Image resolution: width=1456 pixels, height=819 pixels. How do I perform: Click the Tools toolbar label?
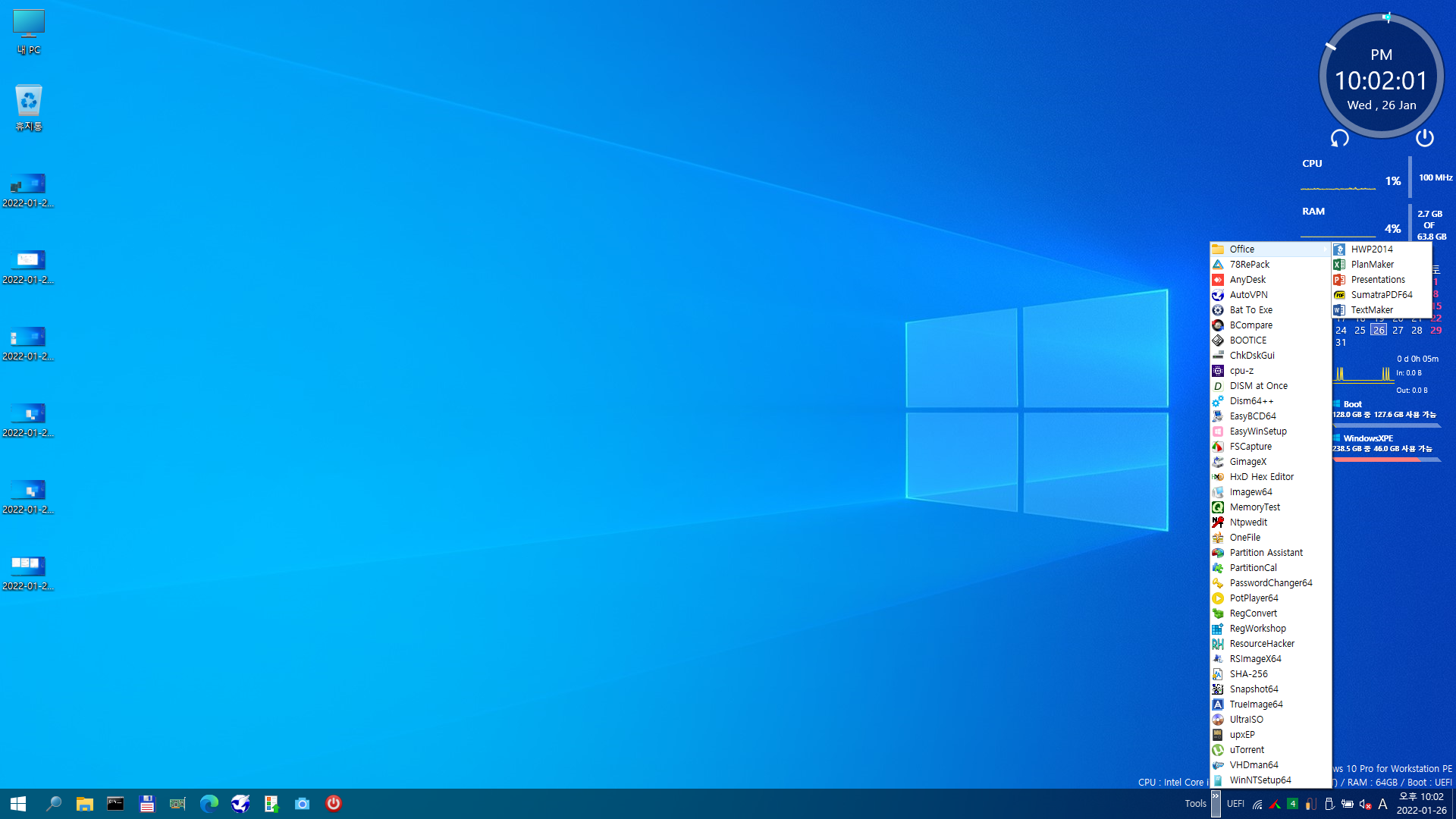tap(1195, 804)
